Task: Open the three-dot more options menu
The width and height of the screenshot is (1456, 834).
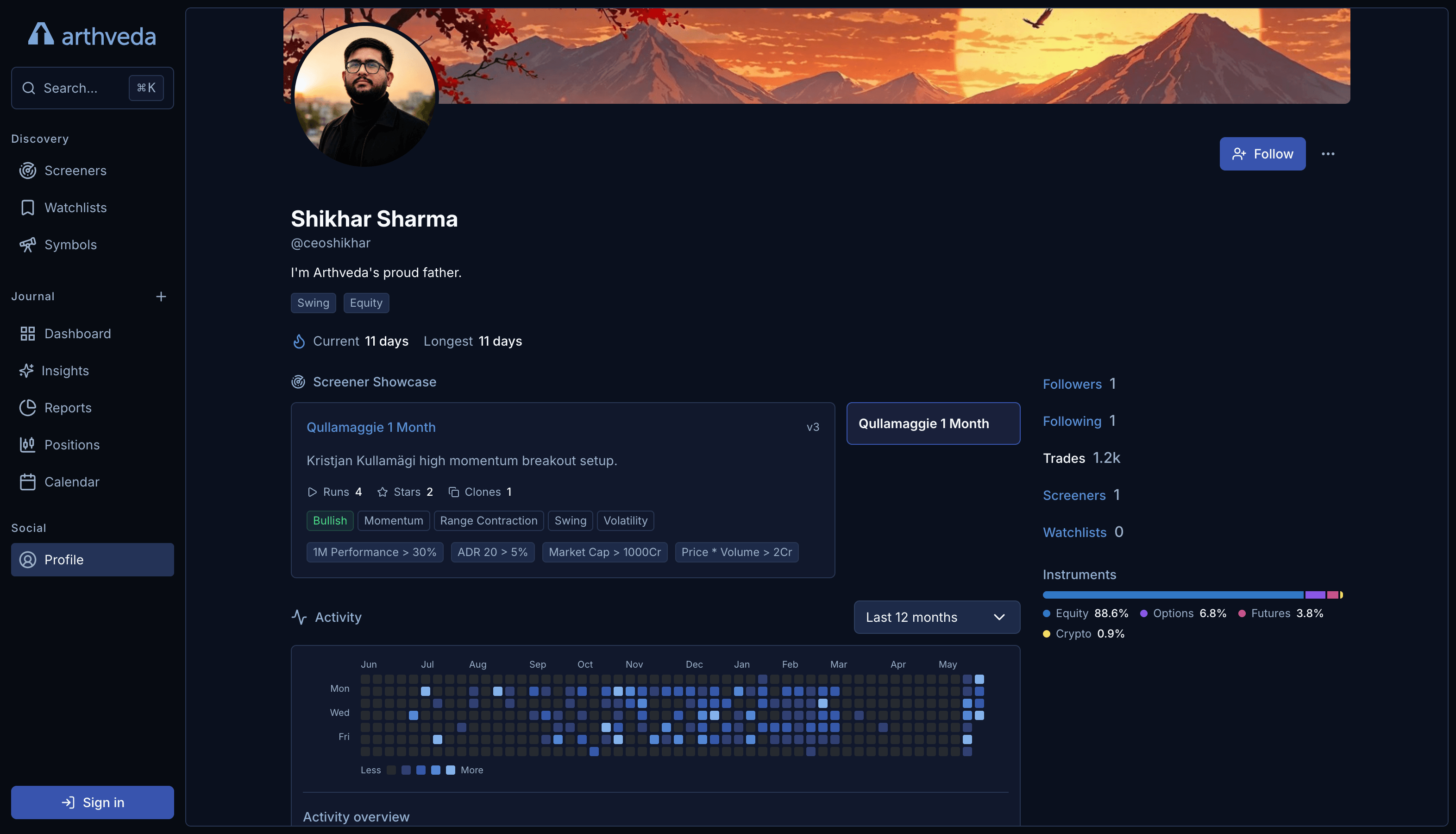Action: (x=1328, y=153)
